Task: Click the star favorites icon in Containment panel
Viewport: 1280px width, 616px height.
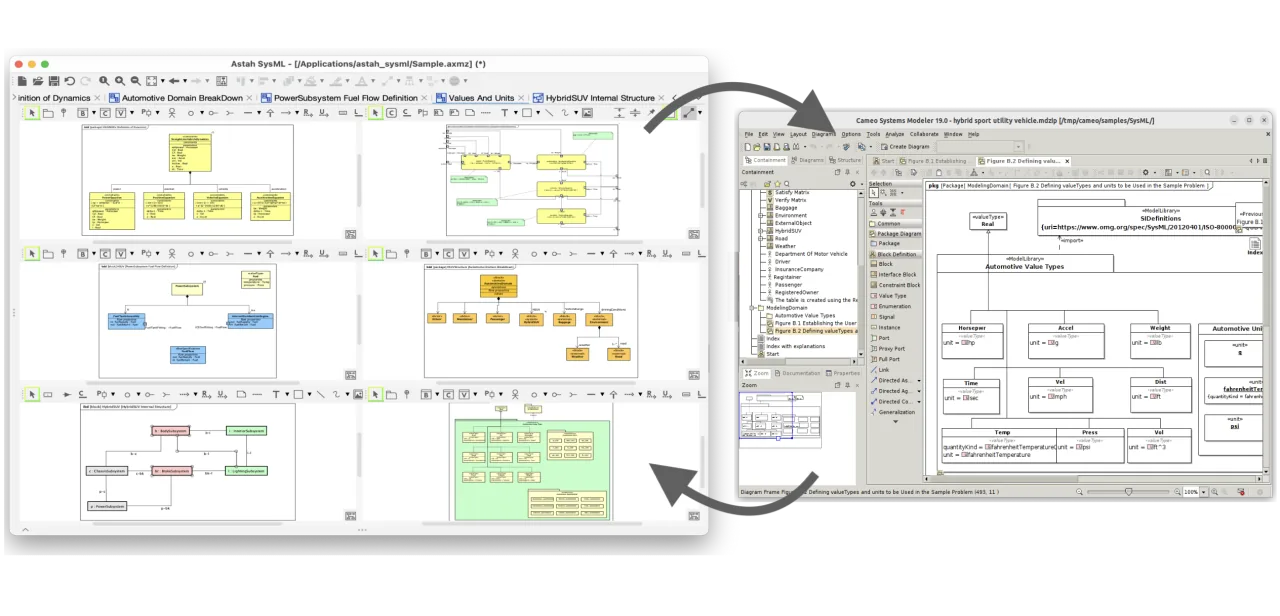Action: pos(777,184)
